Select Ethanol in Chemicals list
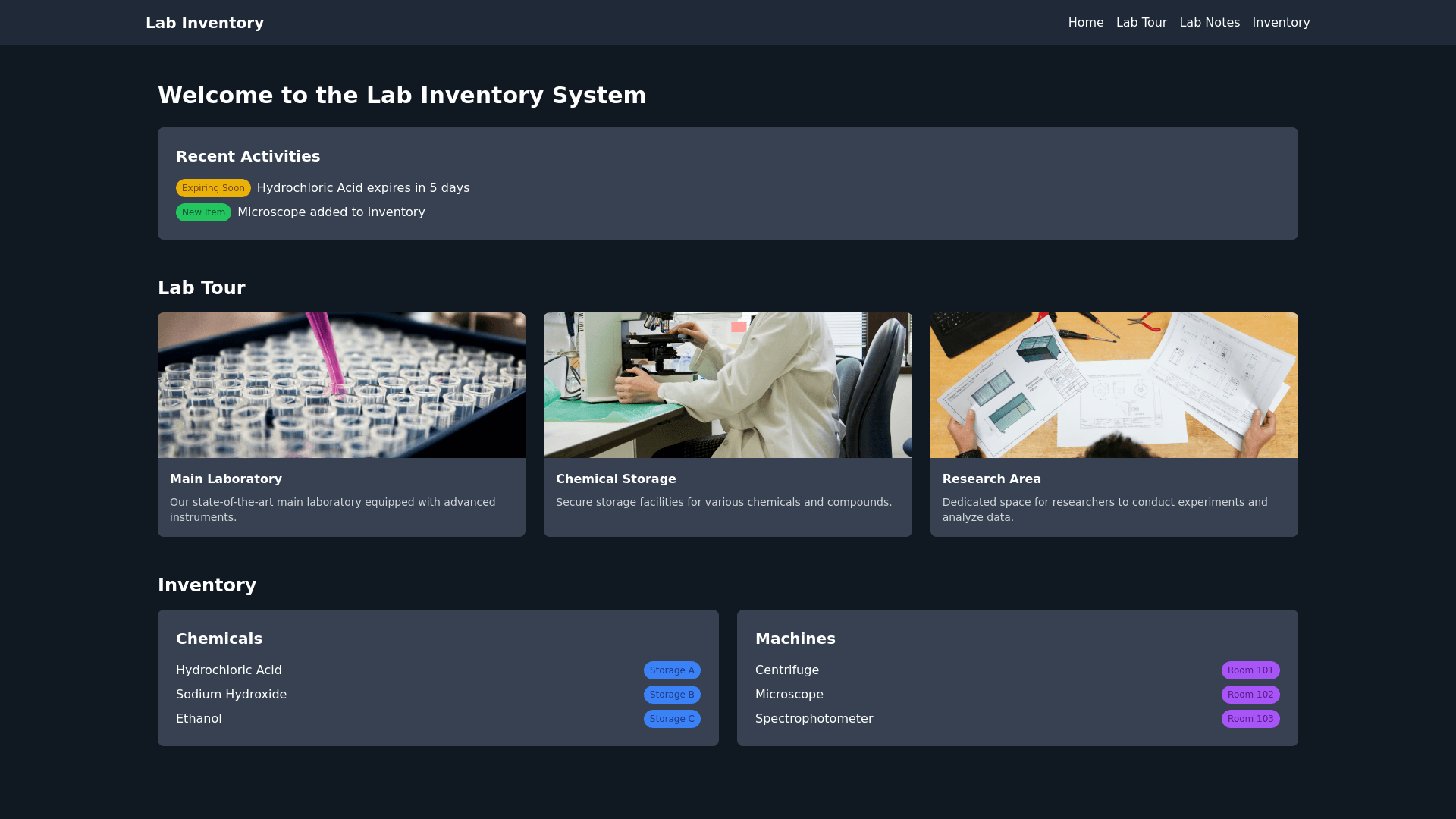 point(199,719)
